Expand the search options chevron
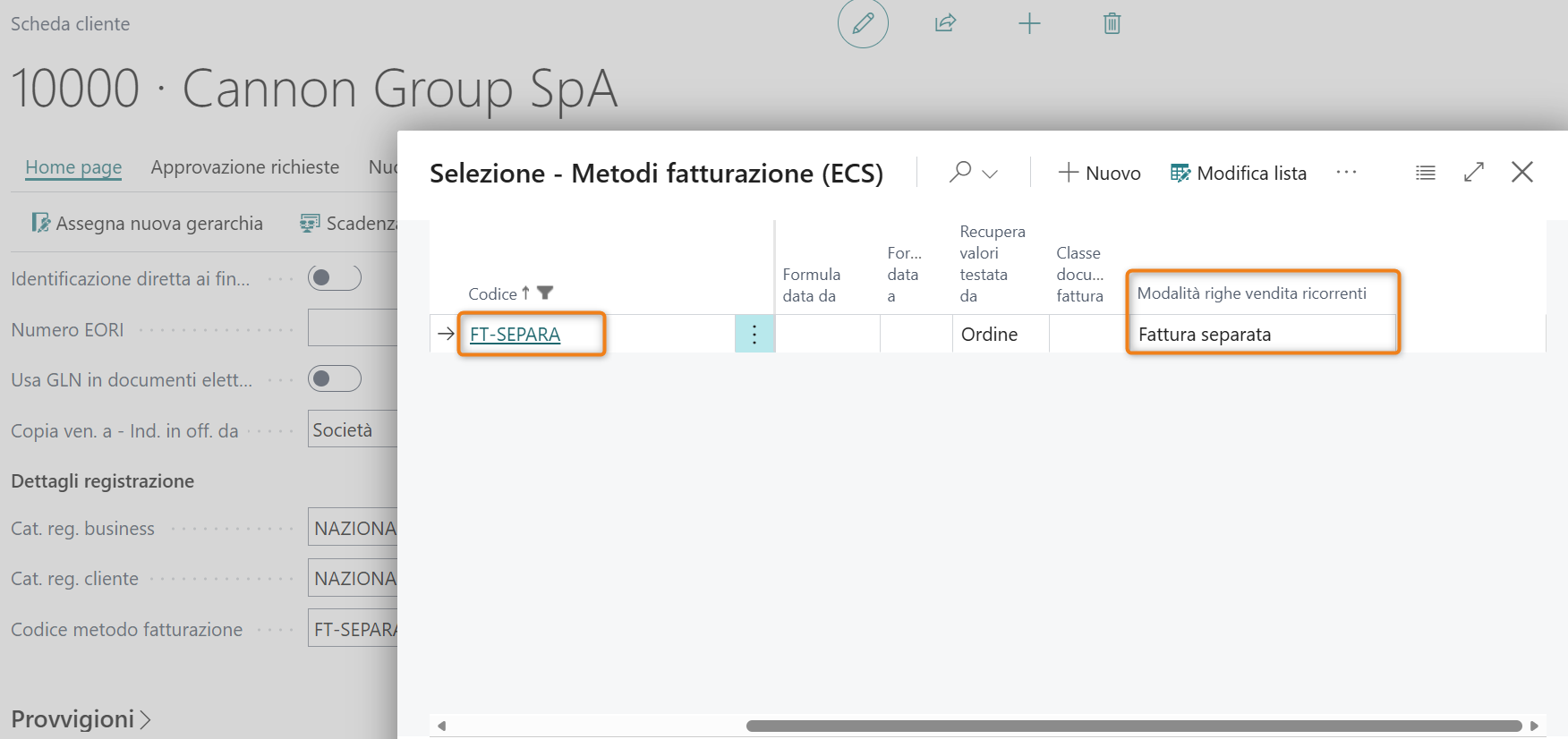Viewport: 1568px width, 739px height. 990,174
